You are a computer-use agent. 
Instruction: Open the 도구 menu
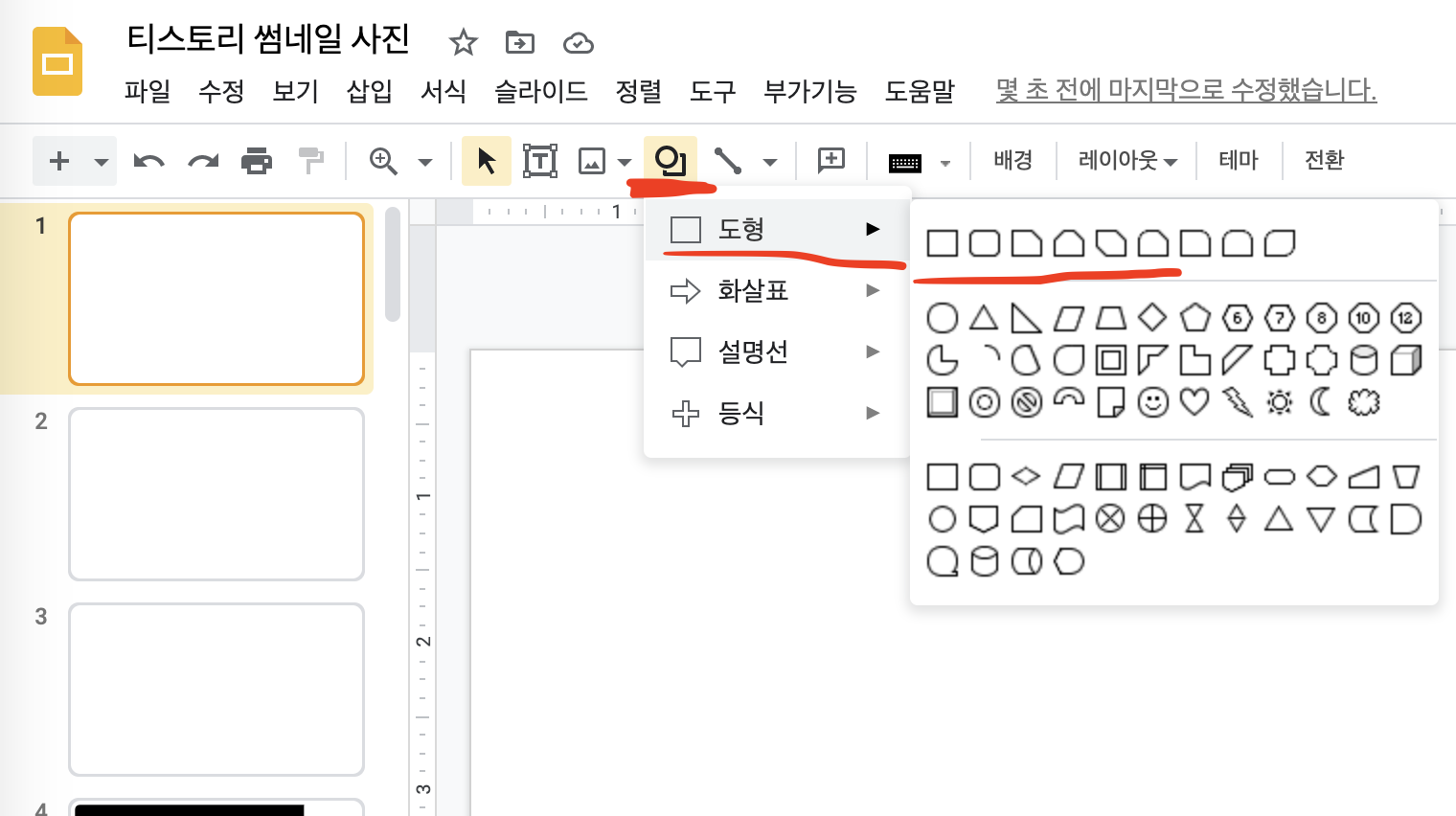pos(713,91)
